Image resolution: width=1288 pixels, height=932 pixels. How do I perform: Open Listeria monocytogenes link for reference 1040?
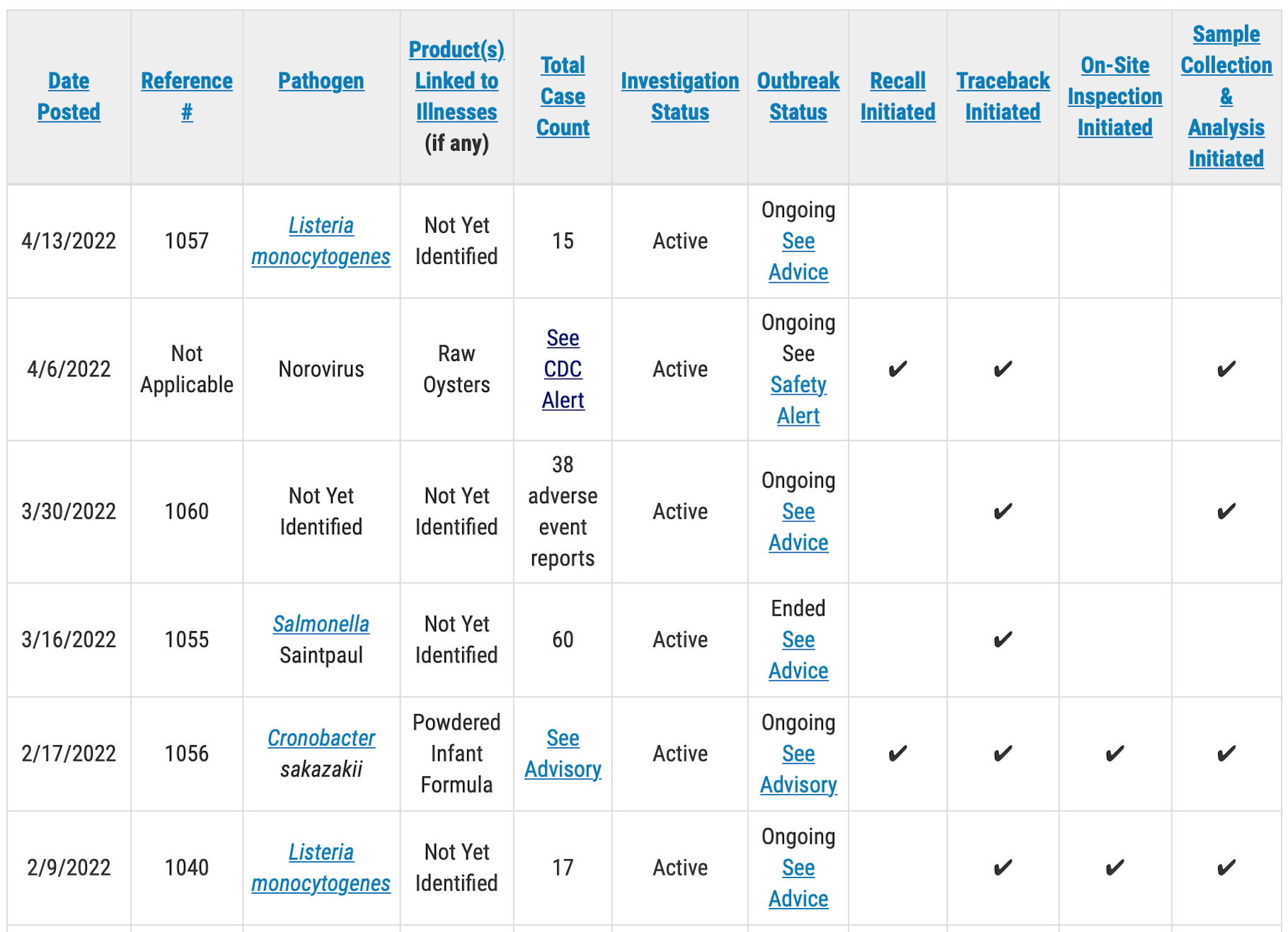pos(321,868)
